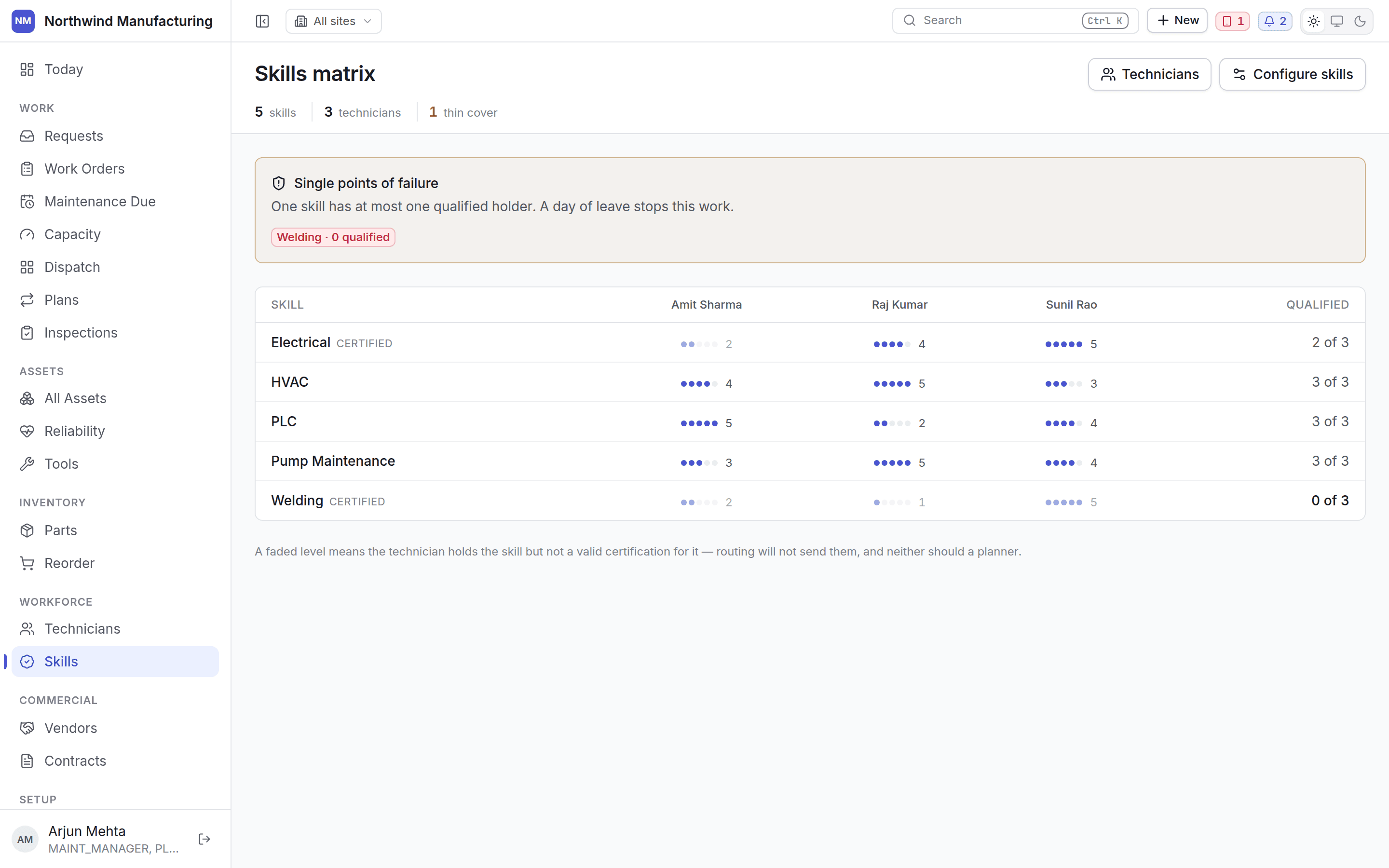Viewport: 1389px width, 868px height.
Task: Select the Welding skill row name
Action: (297, 501)
